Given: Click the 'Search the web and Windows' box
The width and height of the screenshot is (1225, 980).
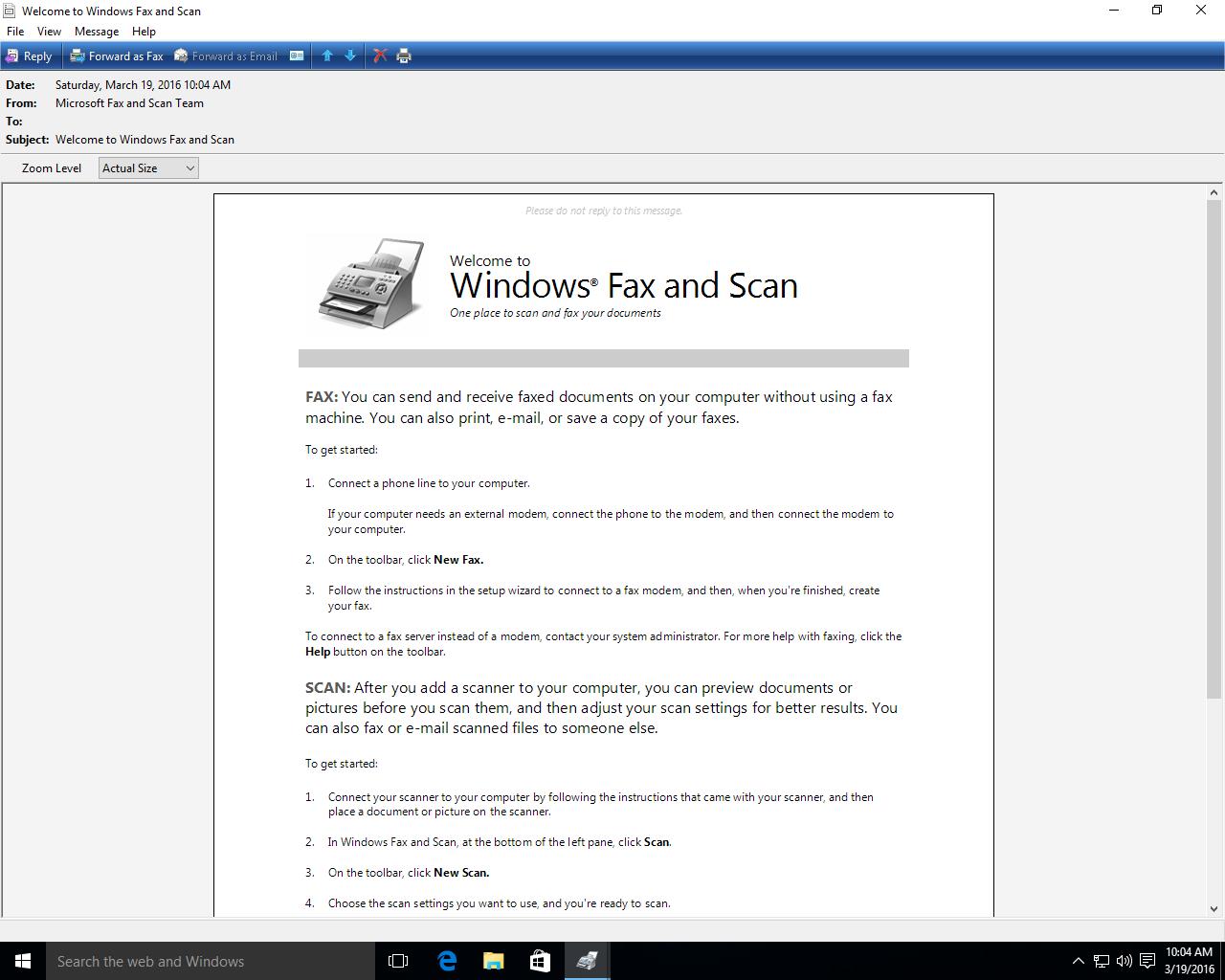Looking at the screenshot, I should point(211,961).
